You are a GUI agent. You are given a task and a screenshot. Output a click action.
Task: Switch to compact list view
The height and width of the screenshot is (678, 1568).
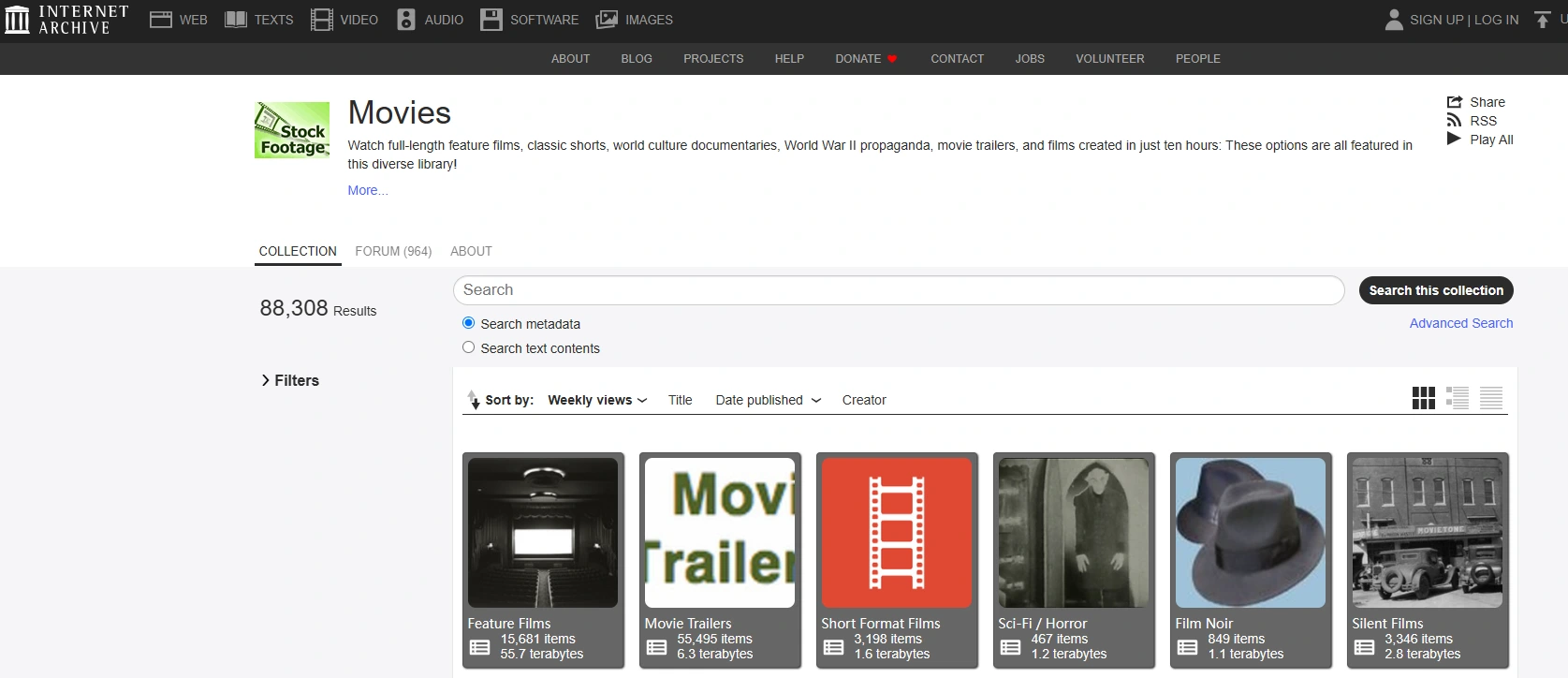point(1491,398)
